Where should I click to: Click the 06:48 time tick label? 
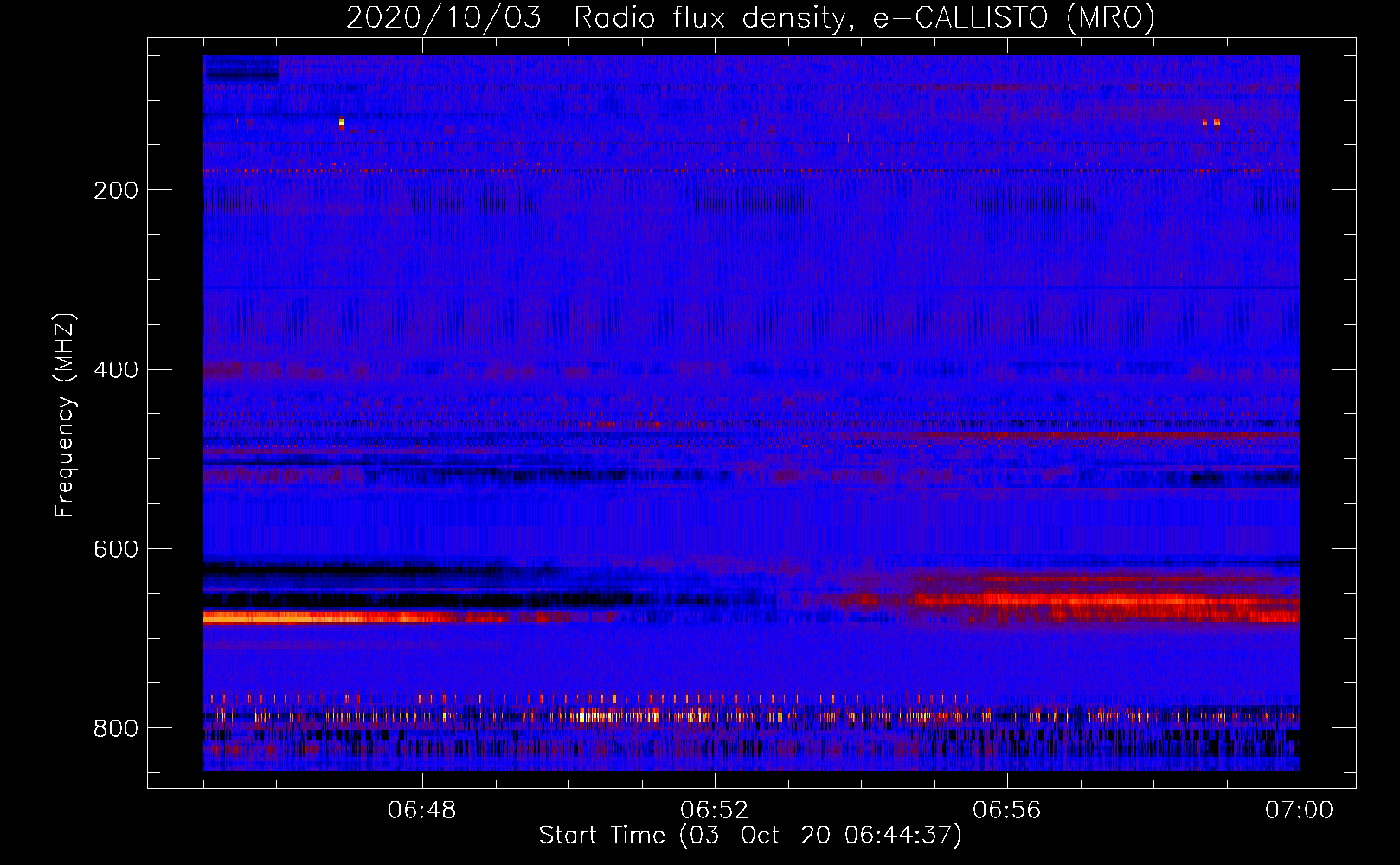422,810
